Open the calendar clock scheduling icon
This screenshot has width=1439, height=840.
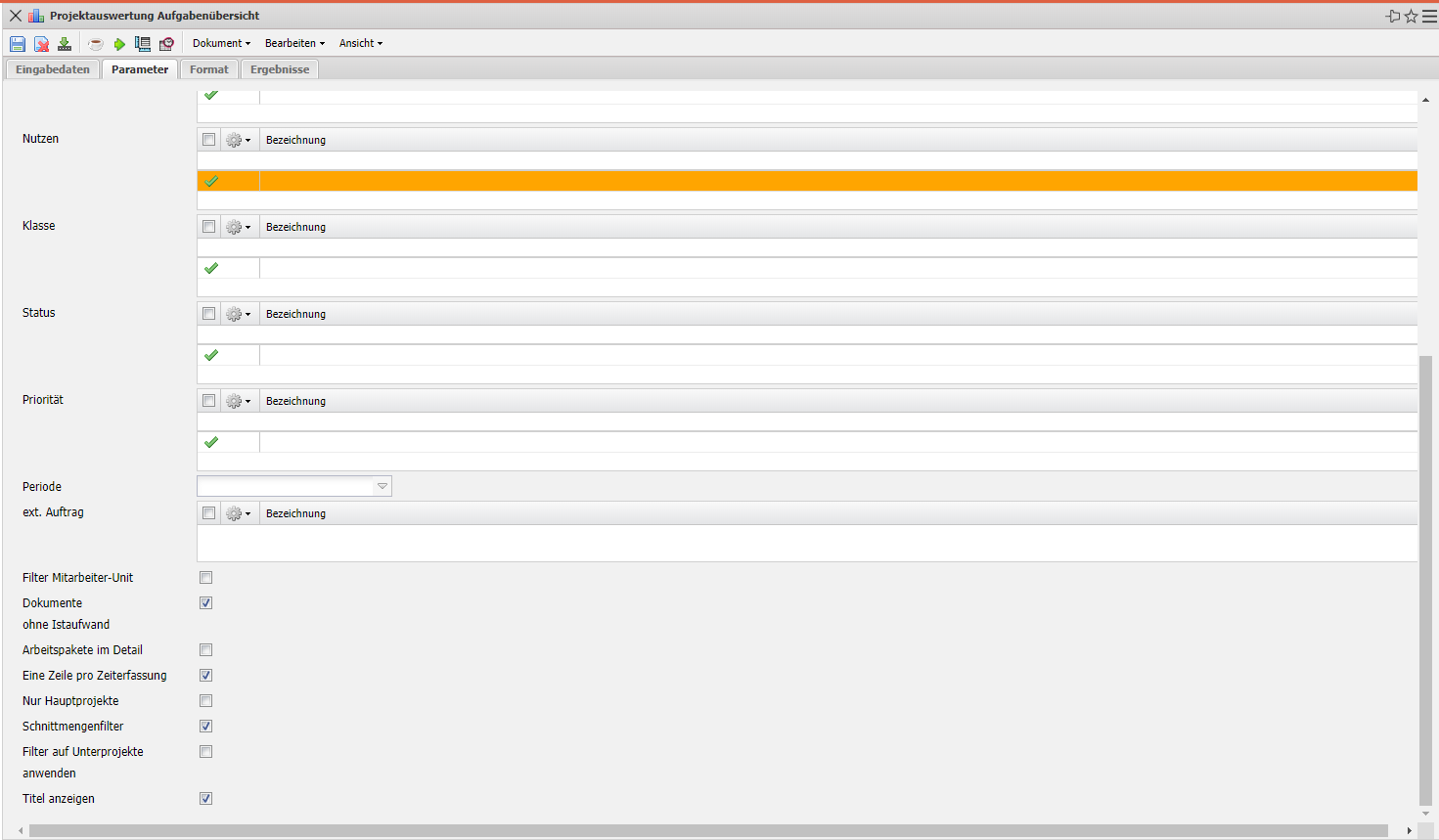167,44
